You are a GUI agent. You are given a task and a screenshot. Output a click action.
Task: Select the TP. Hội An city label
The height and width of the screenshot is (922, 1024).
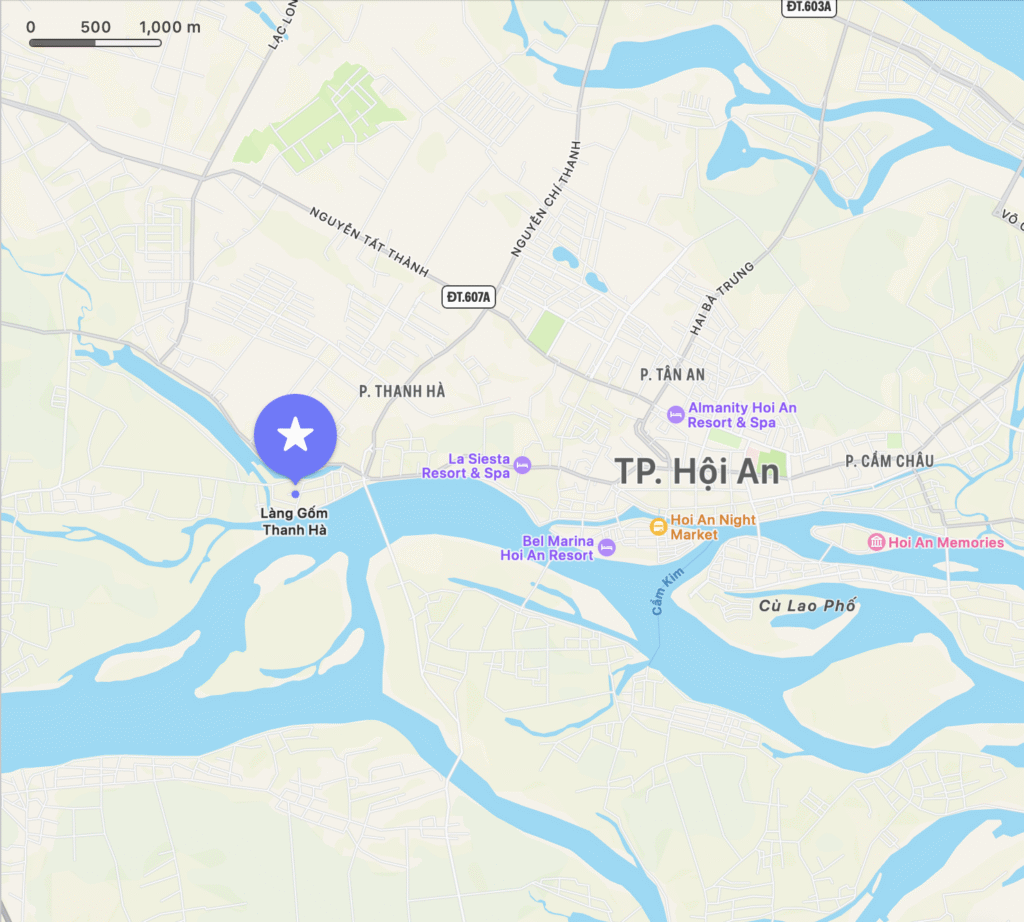[697, 472]
